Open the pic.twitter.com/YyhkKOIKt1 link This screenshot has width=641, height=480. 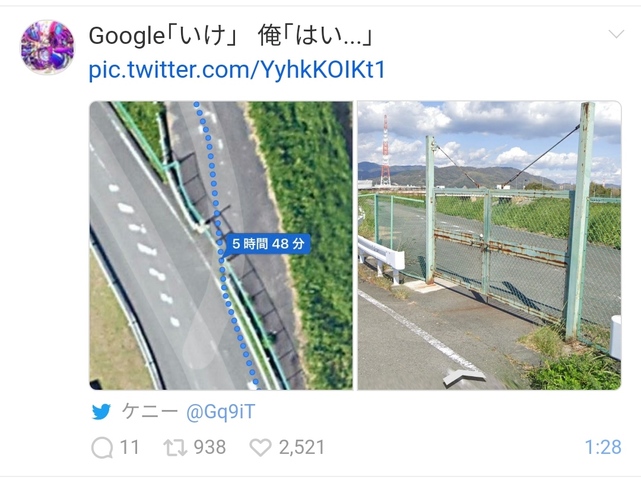(237, 70)
